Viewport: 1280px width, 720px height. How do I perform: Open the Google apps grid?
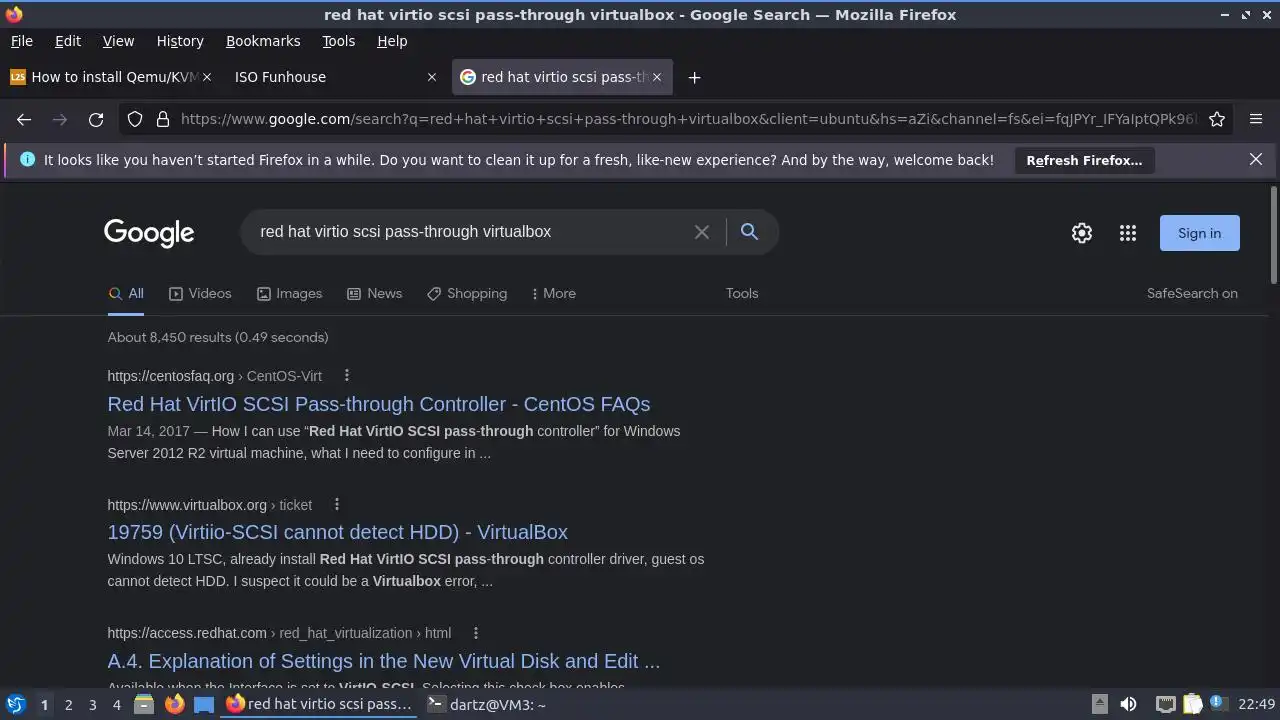tap(1128, 233)
